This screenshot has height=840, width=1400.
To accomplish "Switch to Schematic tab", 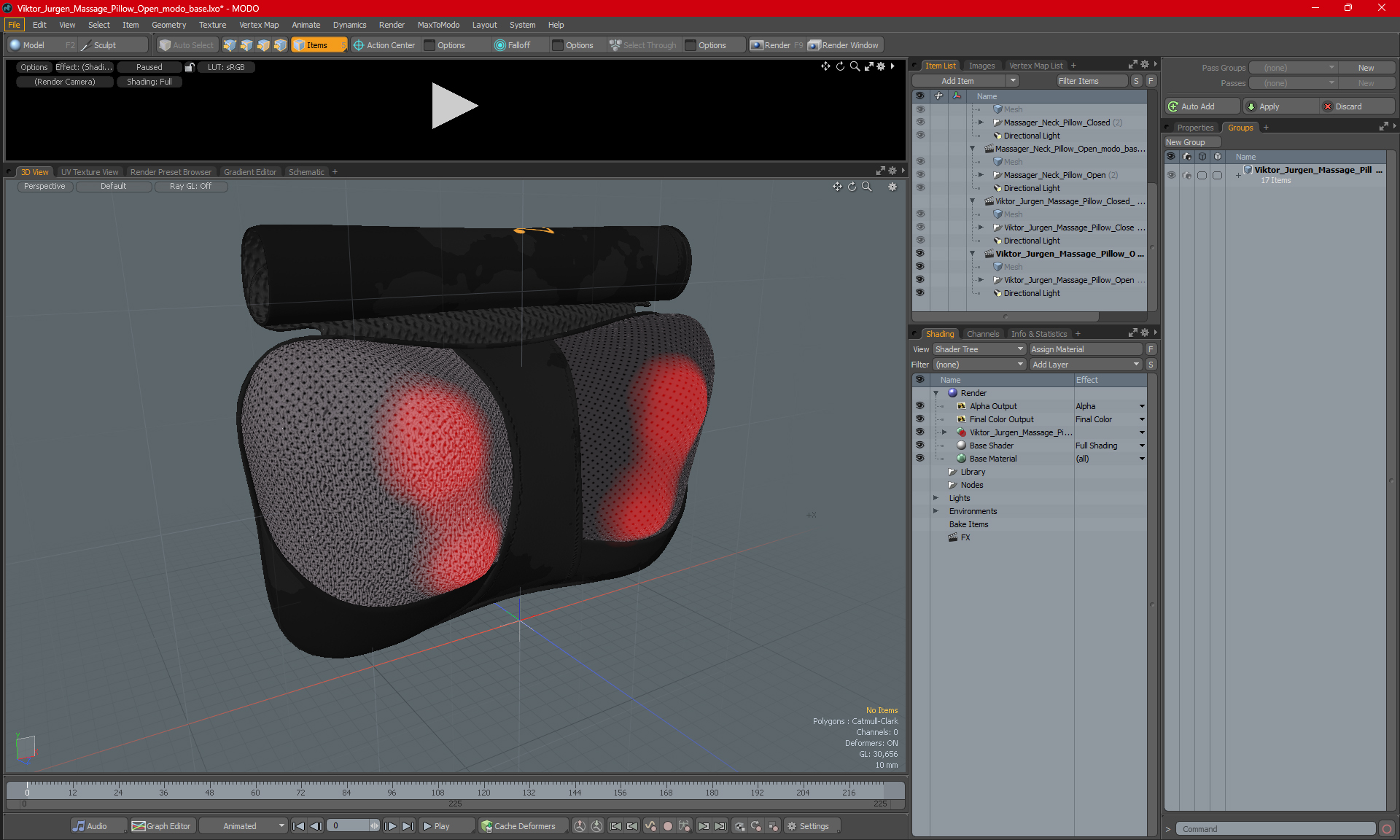I will tap(306, 172).
